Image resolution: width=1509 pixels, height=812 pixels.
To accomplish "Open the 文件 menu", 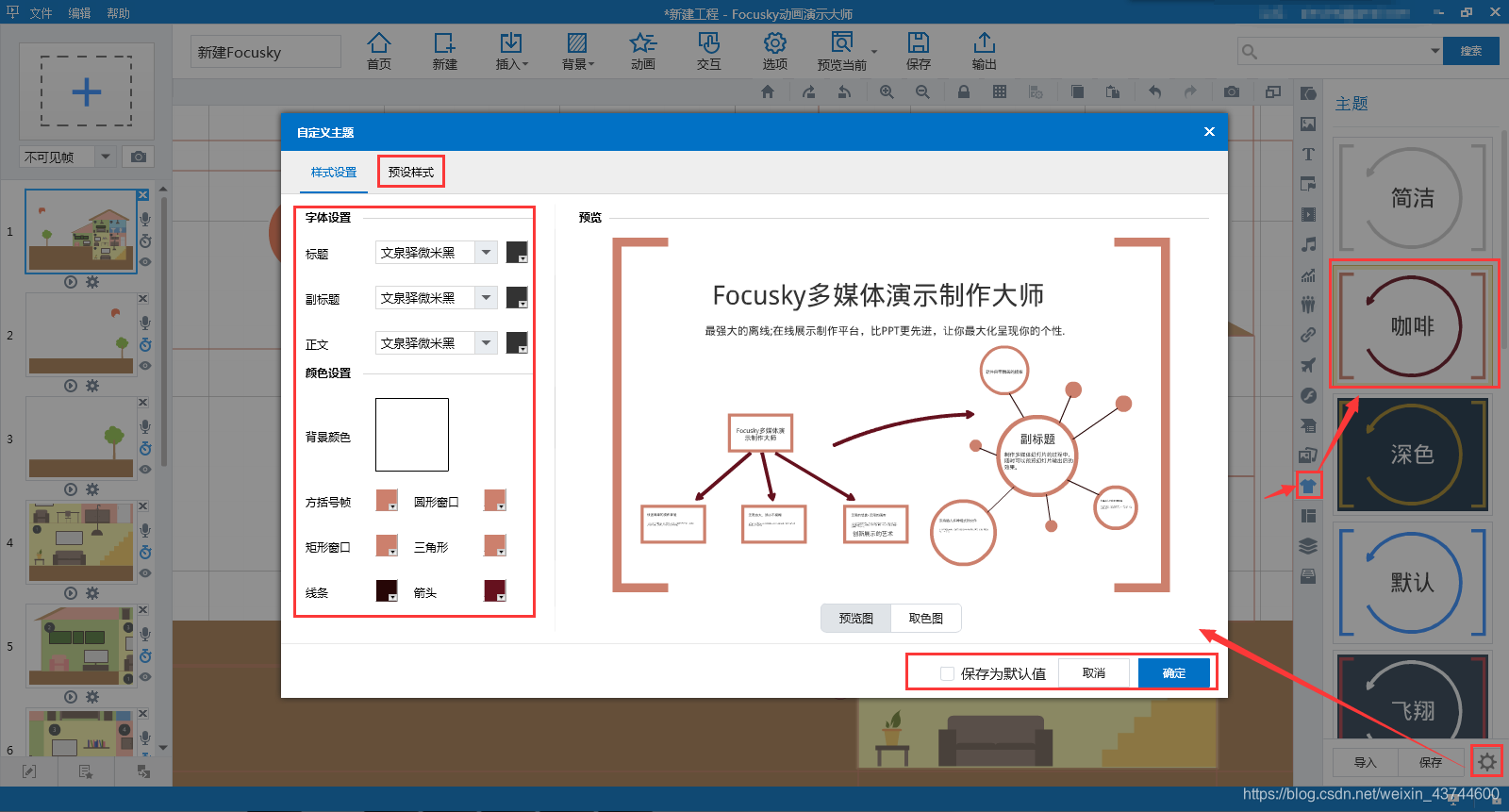I will tap(41, 13).
